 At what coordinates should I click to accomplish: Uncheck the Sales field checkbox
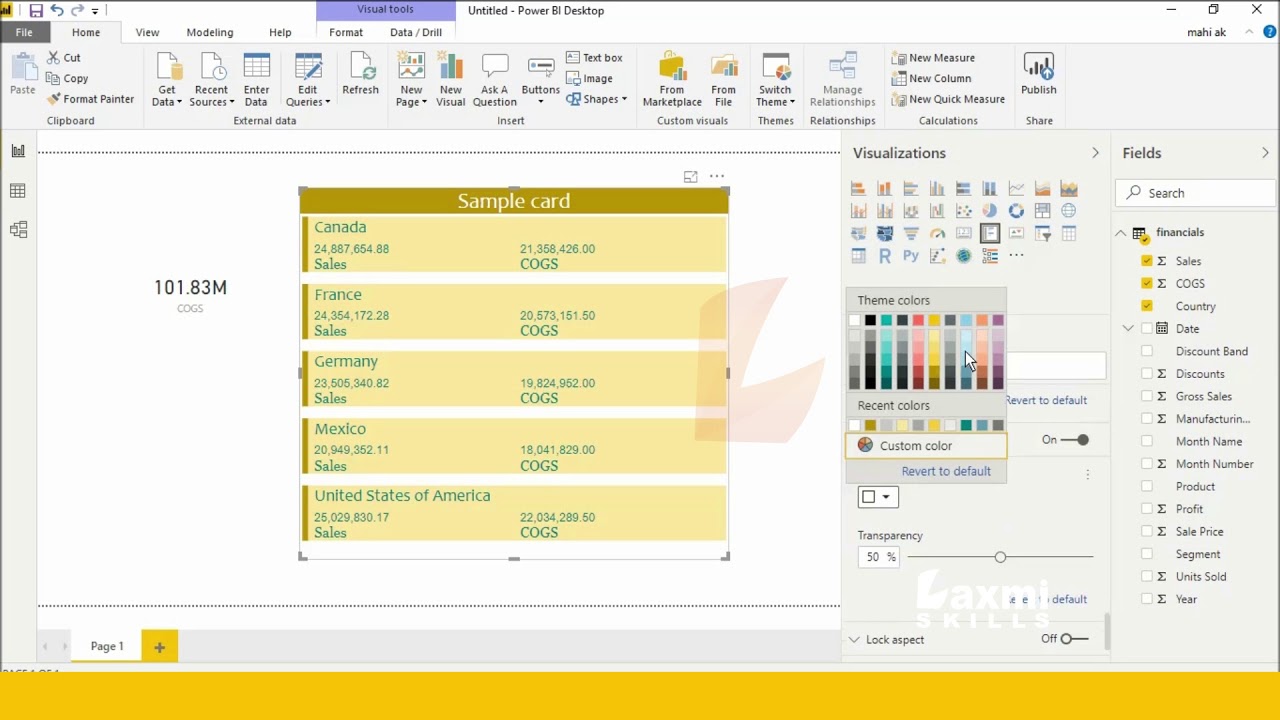pyautogui.click(x=1148, y=261)
